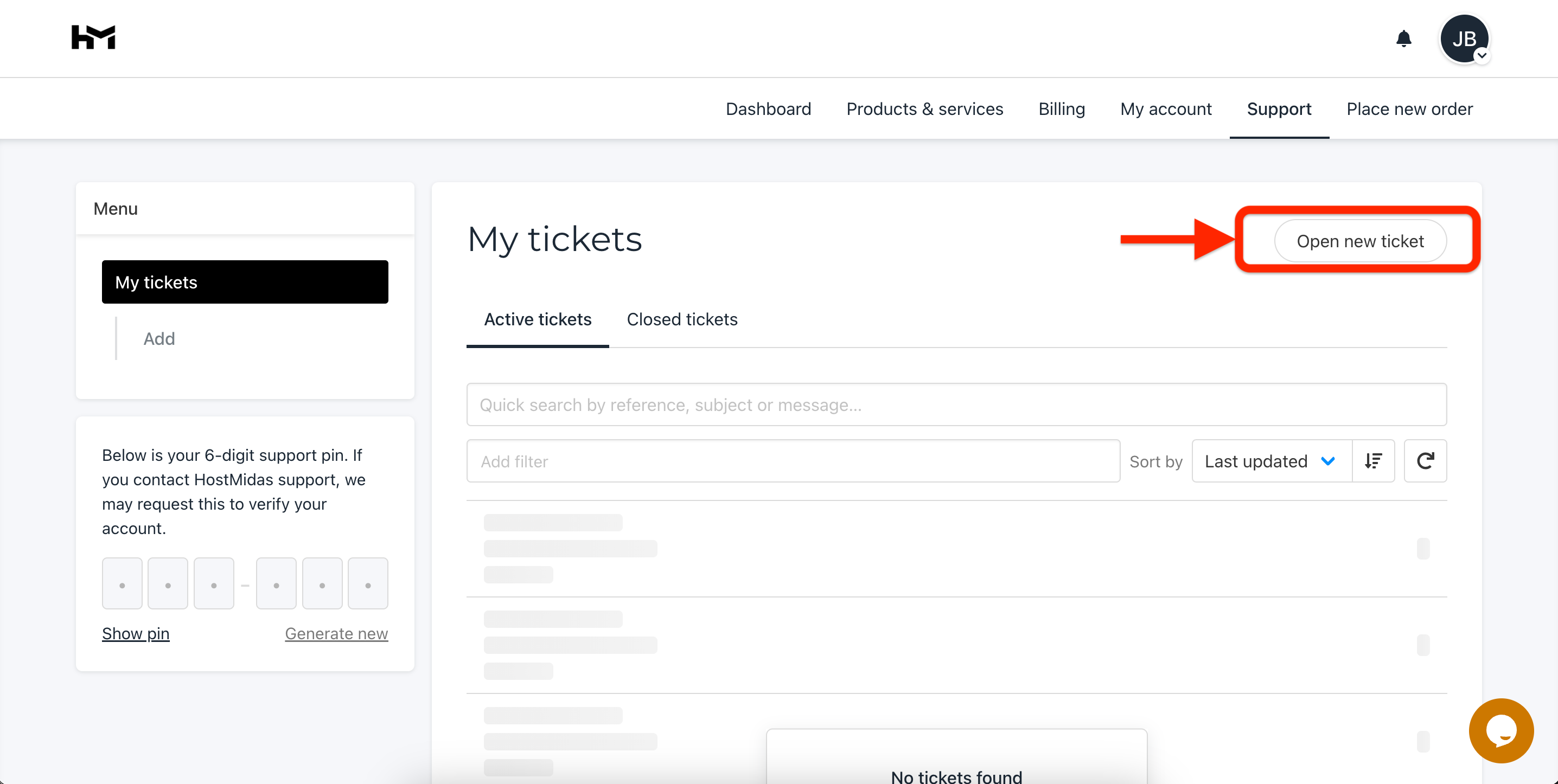Open the orange live chat bubble

[x=1501, y=730]
